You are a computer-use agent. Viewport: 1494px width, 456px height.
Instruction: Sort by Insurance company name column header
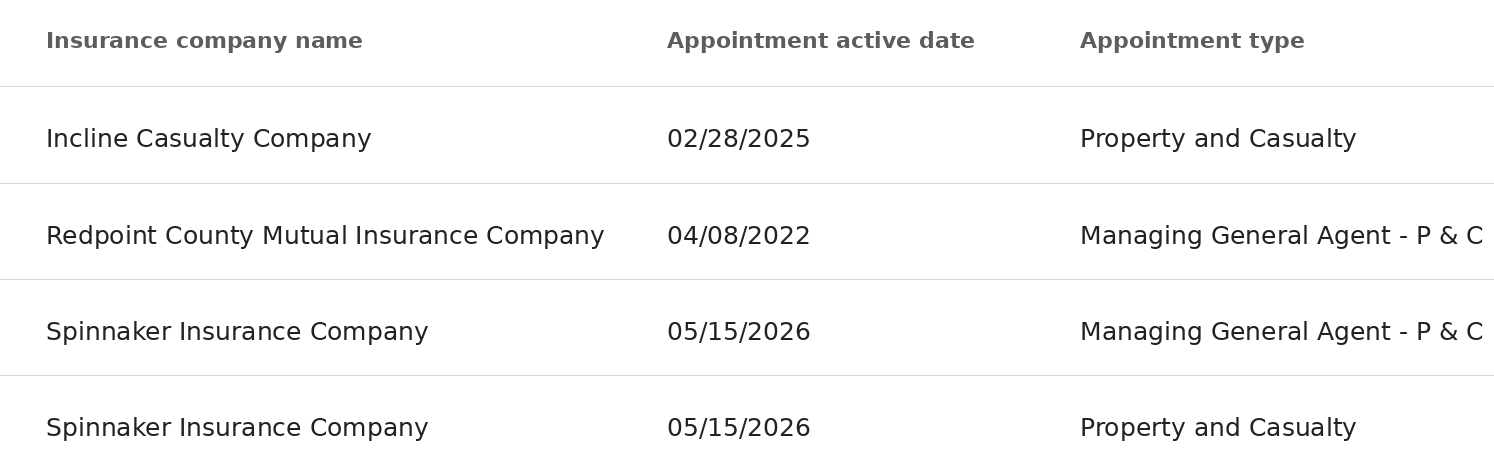(x=204, y=42)
